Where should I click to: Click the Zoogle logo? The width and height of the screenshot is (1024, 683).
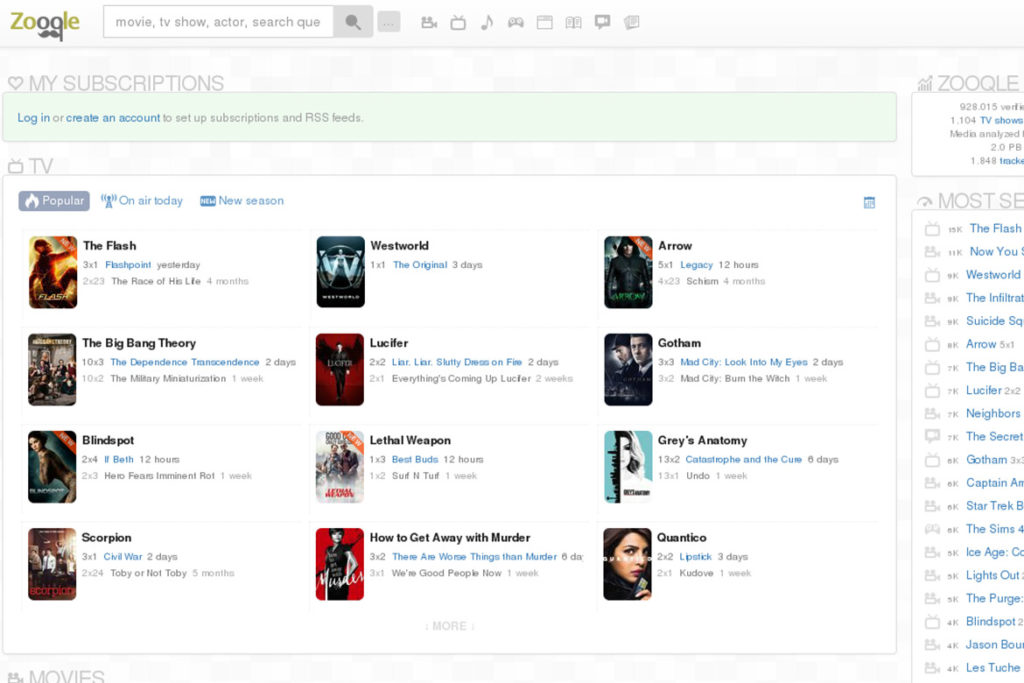click(x=45, y=24)
